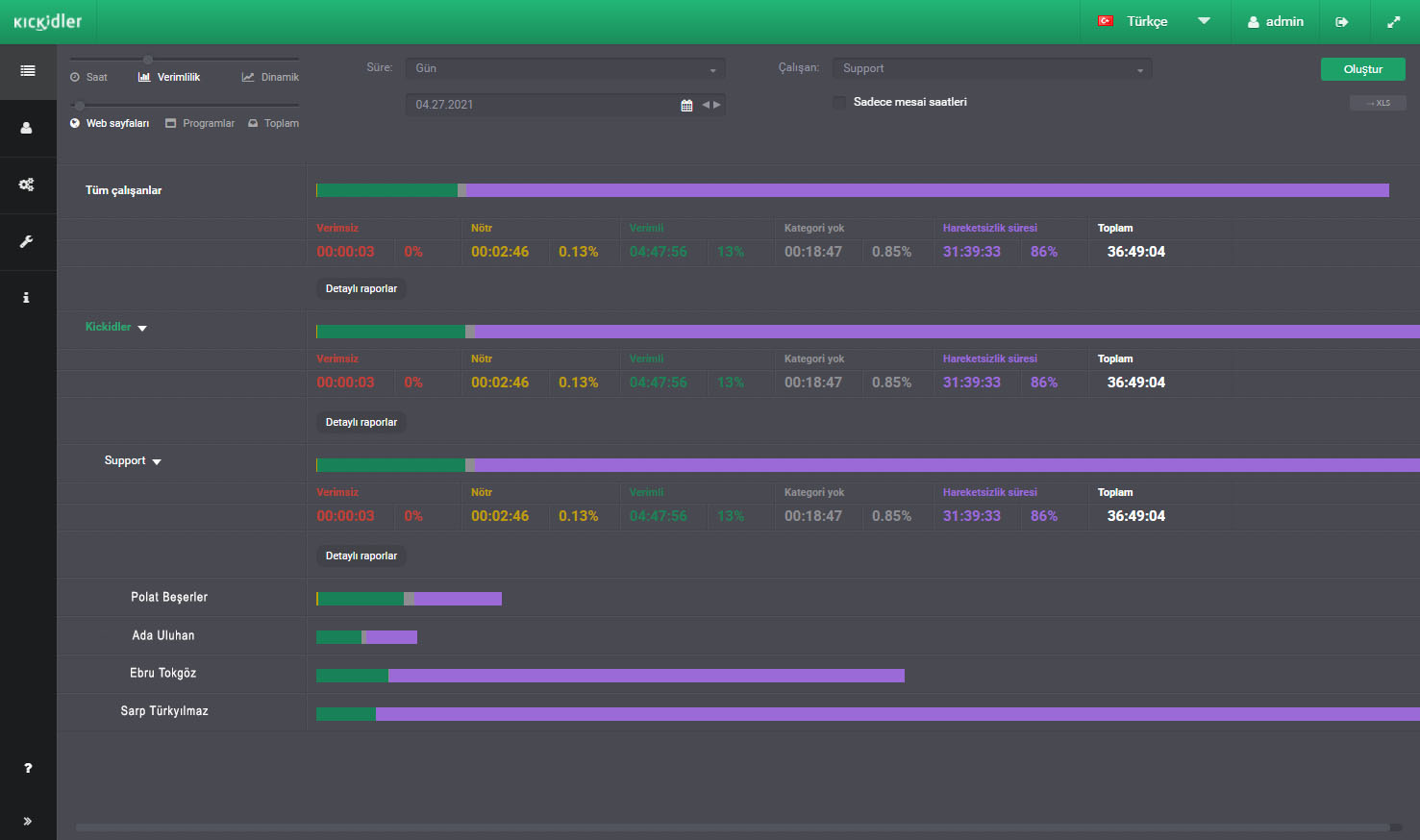1420x840 pixels.
Task: Select the Programlar filter
Action: 200,123
